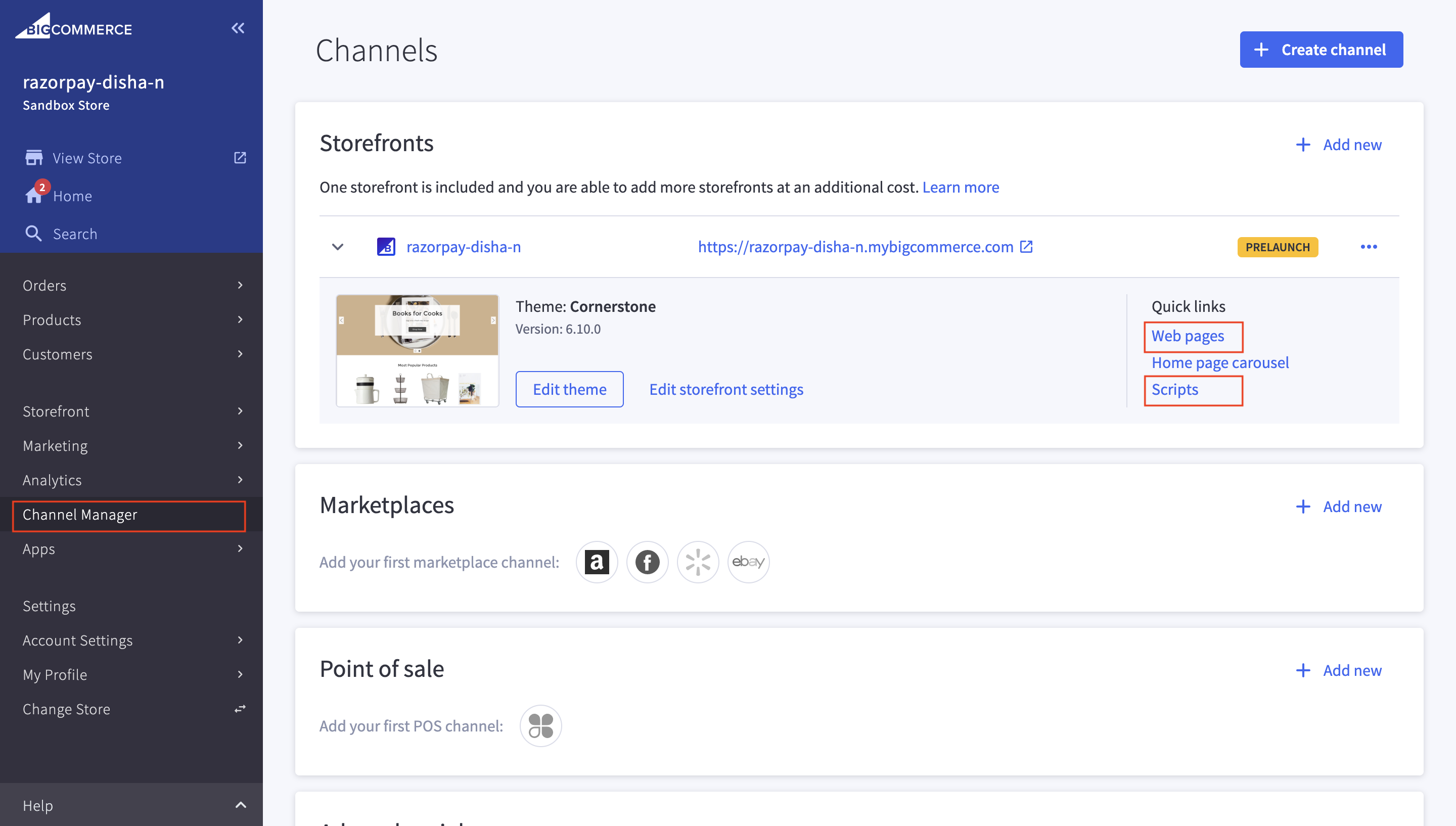Open the Search option in sidebar
This screenshot has height=826, width=1456.
(61, 233)
